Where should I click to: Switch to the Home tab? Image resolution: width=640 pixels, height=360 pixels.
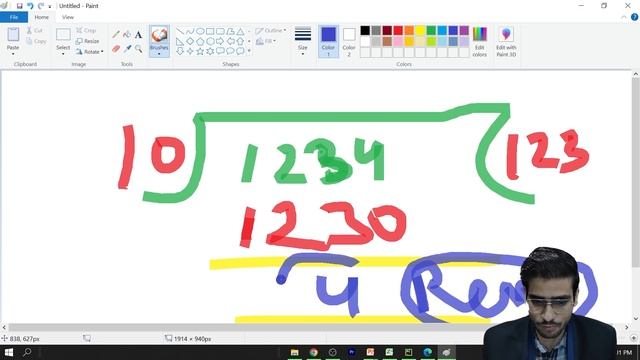pyautogui.click(x=42, y=17)
